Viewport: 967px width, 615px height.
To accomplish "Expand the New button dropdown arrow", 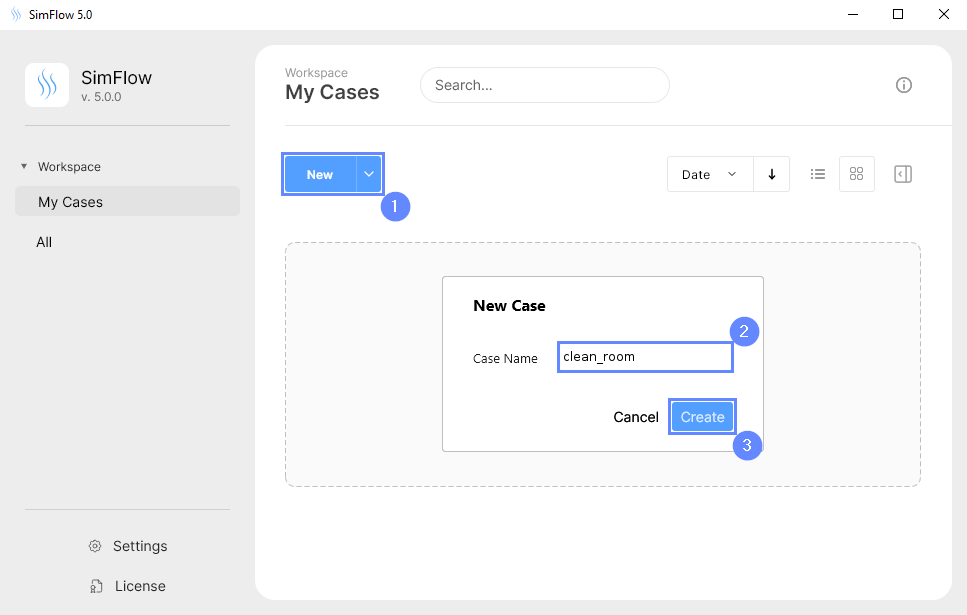I will [x=369, y=174].
